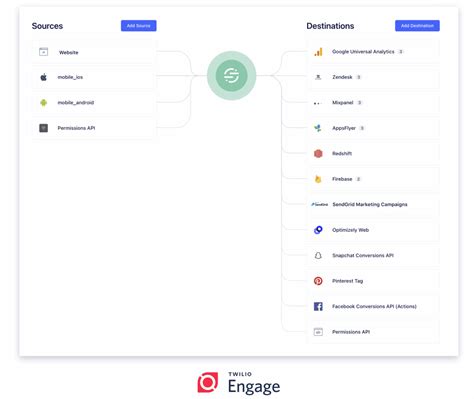Screen dimensions: 474x399
Task: Click the Permissions API source icon
Action: pos(43,128)
